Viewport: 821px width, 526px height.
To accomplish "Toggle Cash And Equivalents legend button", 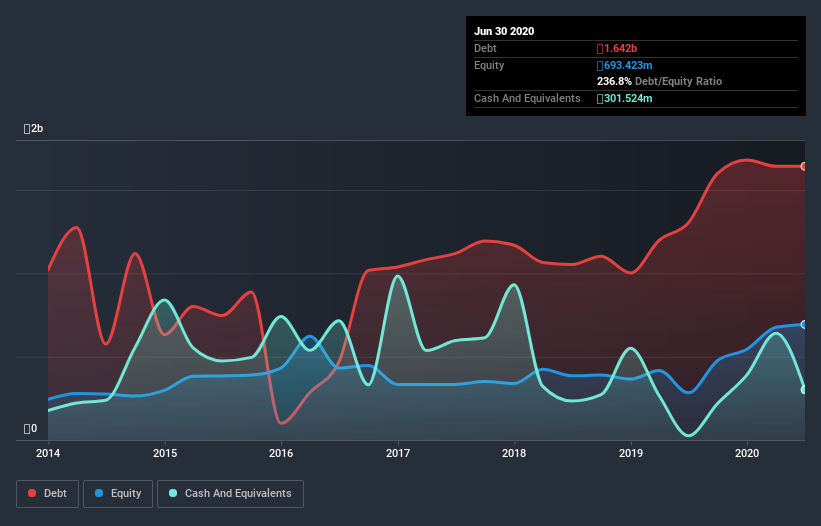I will coord(230,494).
